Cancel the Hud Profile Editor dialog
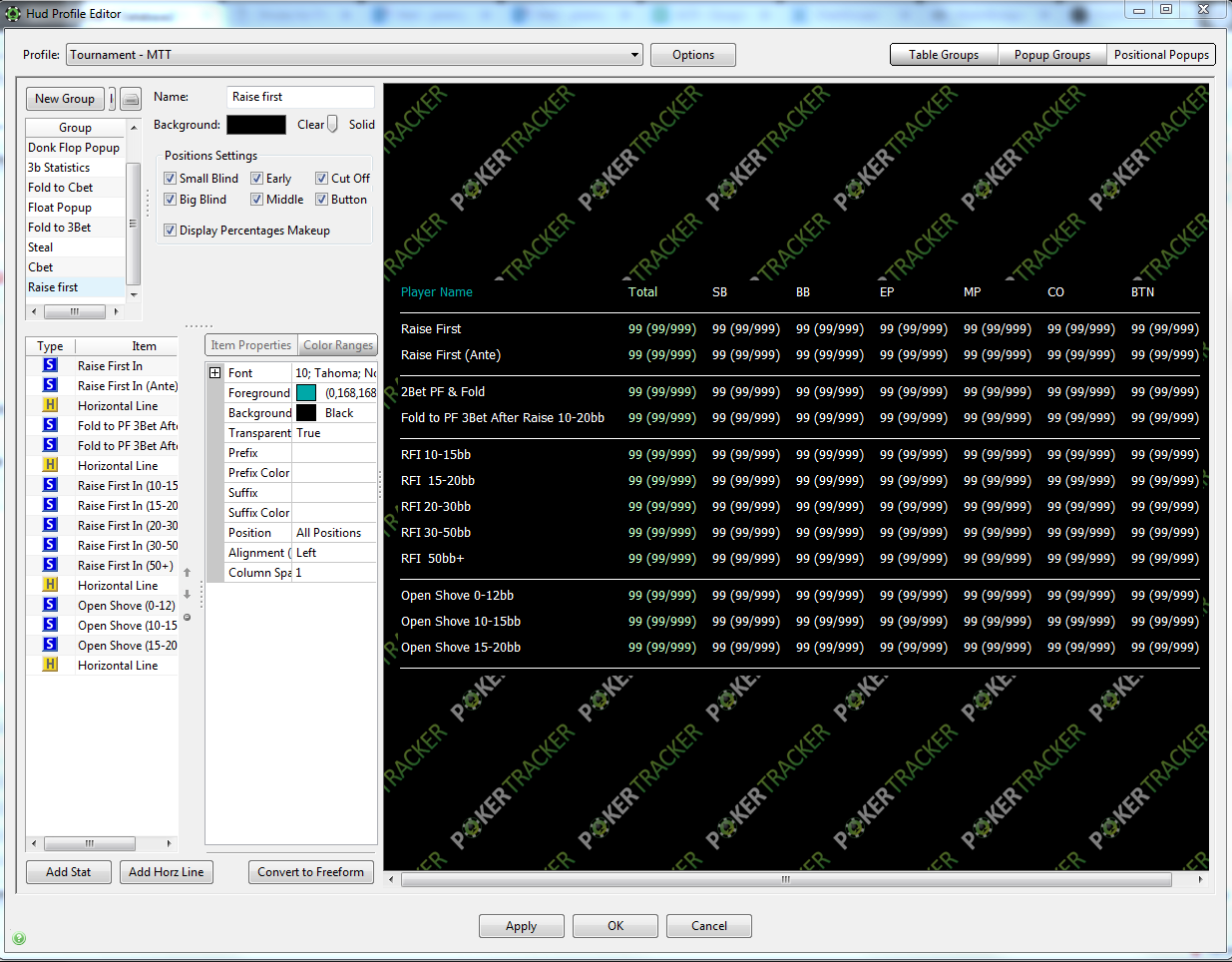Viewport: 1232px width, 962px height. tap(709, 926)
